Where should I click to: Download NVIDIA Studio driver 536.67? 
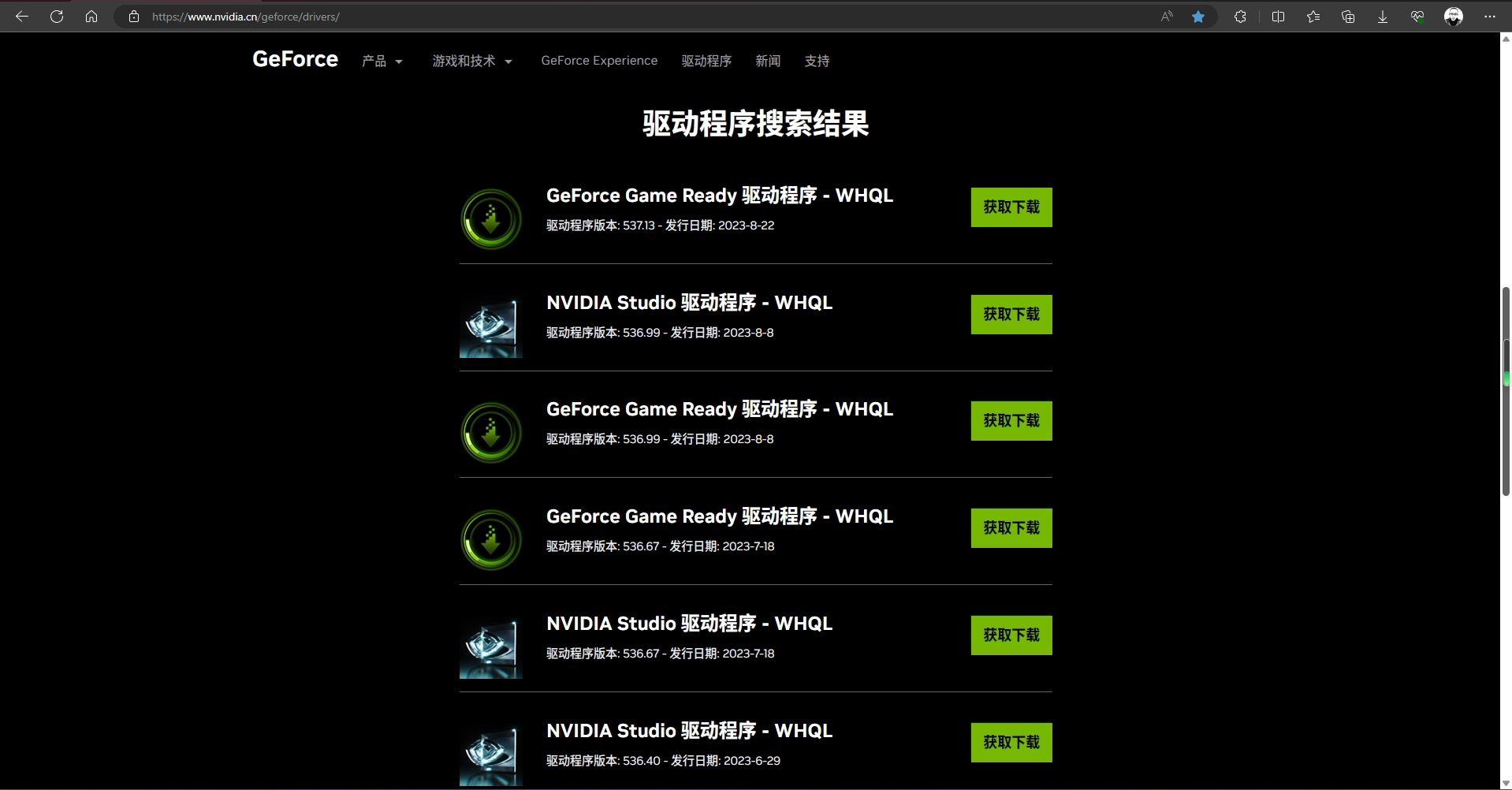tap(1011, 635)
